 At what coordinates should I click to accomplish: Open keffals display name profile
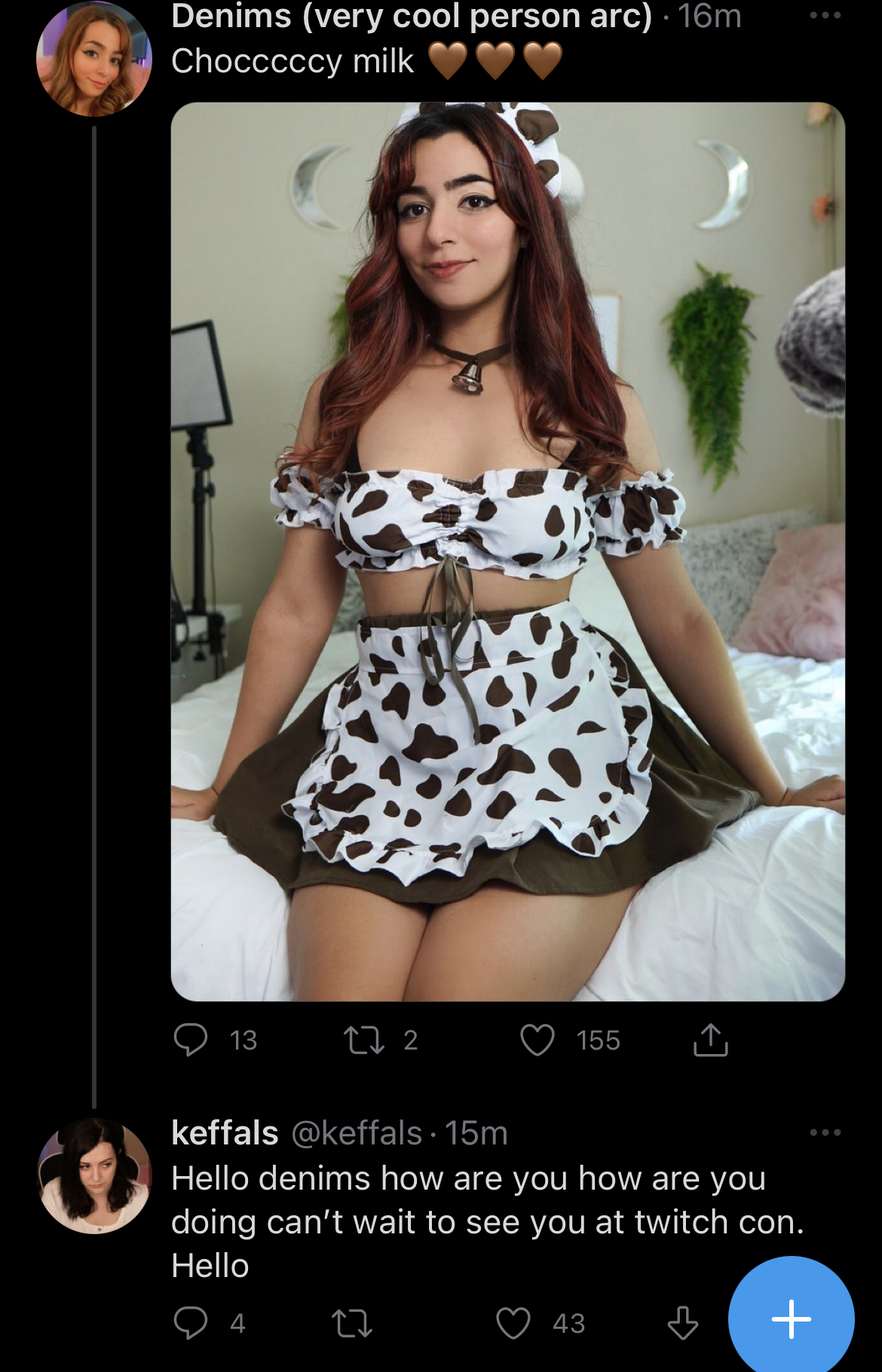tap(225, 1132)
